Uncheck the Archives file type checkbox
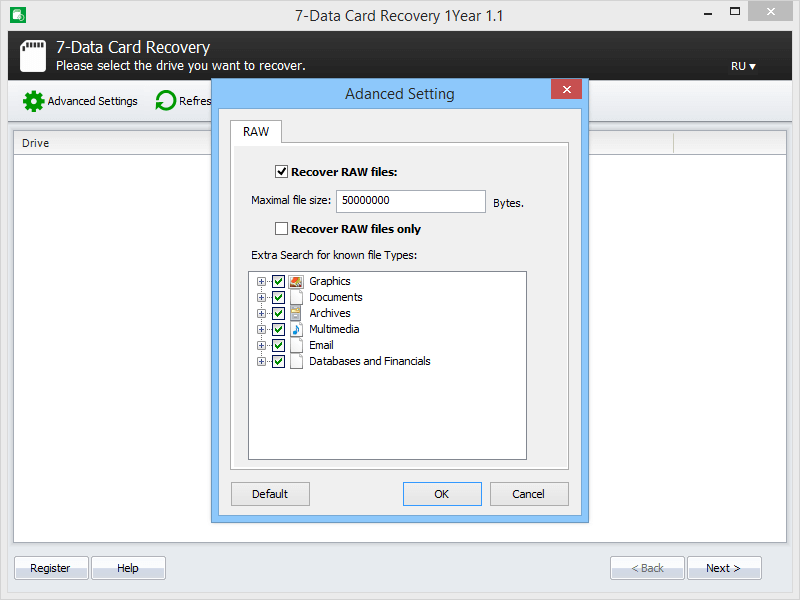The image size is (800, 600). point(278,313)
